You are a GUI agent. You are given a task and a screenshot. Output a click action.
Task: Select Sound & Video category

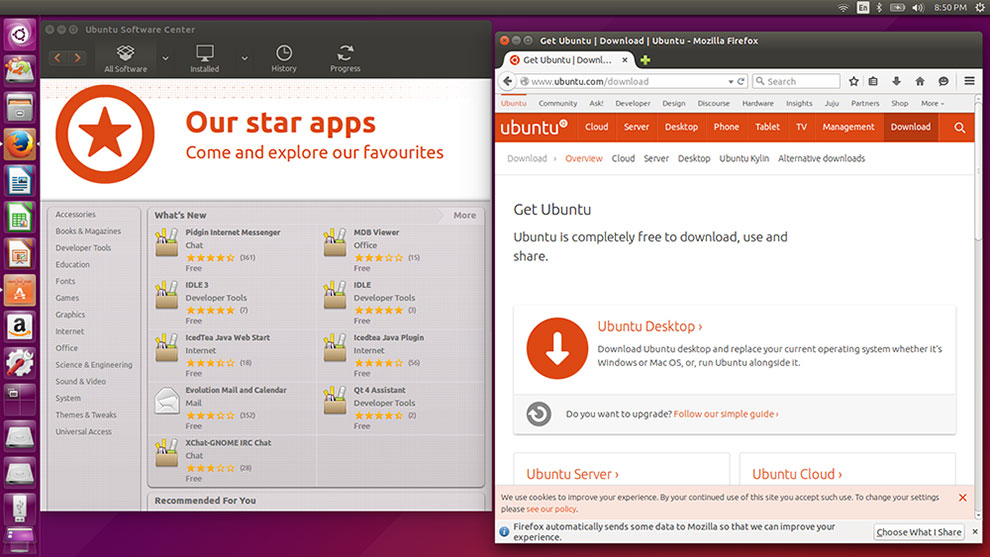click(x=80, y=381)
